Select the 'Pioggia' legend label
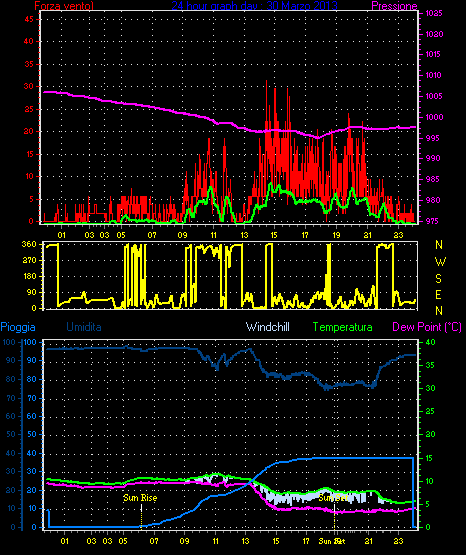Viewport: 466px width, 555px height. [x=18, y=327]
